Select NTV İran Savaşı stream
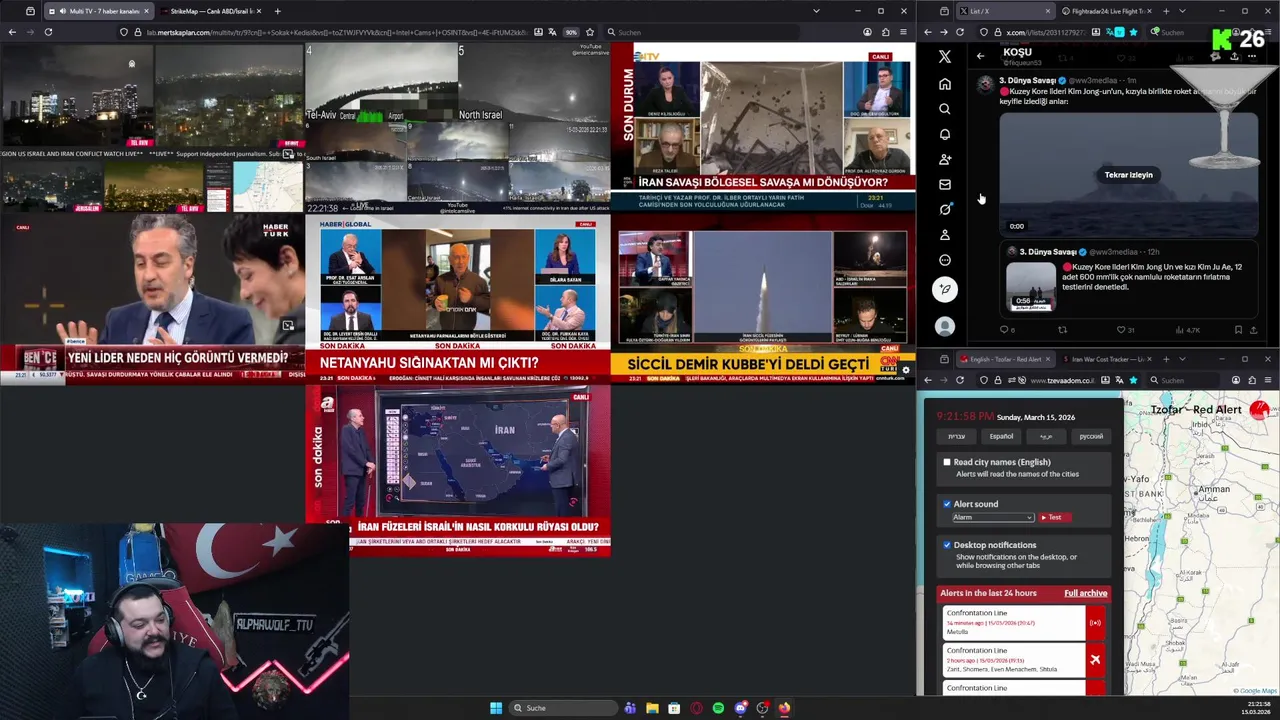 [x=763, y=127]
